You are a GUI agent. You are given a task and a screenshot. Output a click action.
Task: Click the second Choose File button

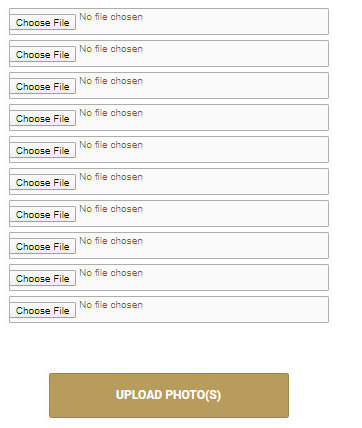tap(43, 54)
